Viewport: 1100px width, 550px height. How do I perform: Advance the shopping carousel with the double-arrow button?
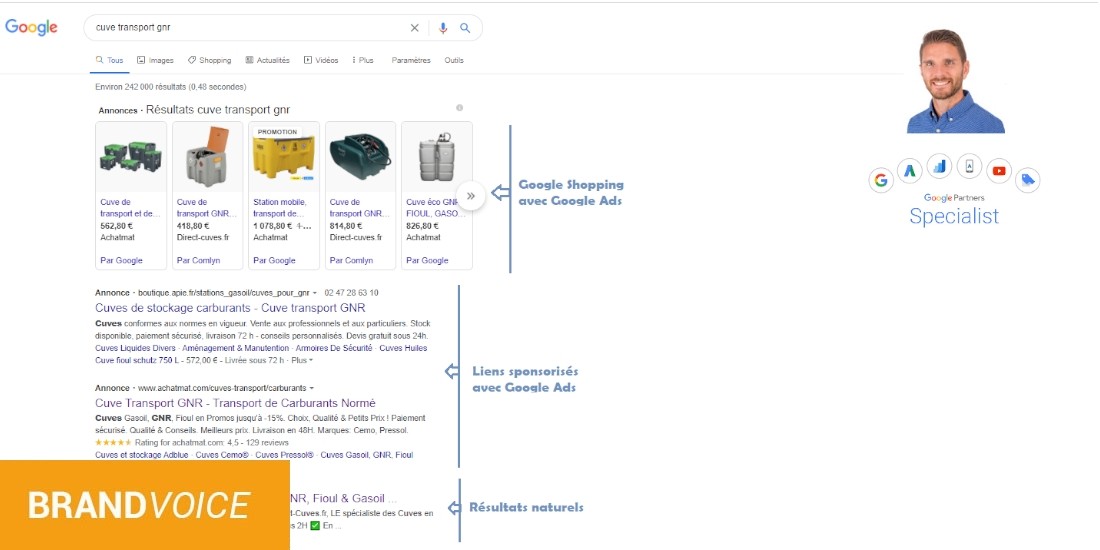coord(471,196)
